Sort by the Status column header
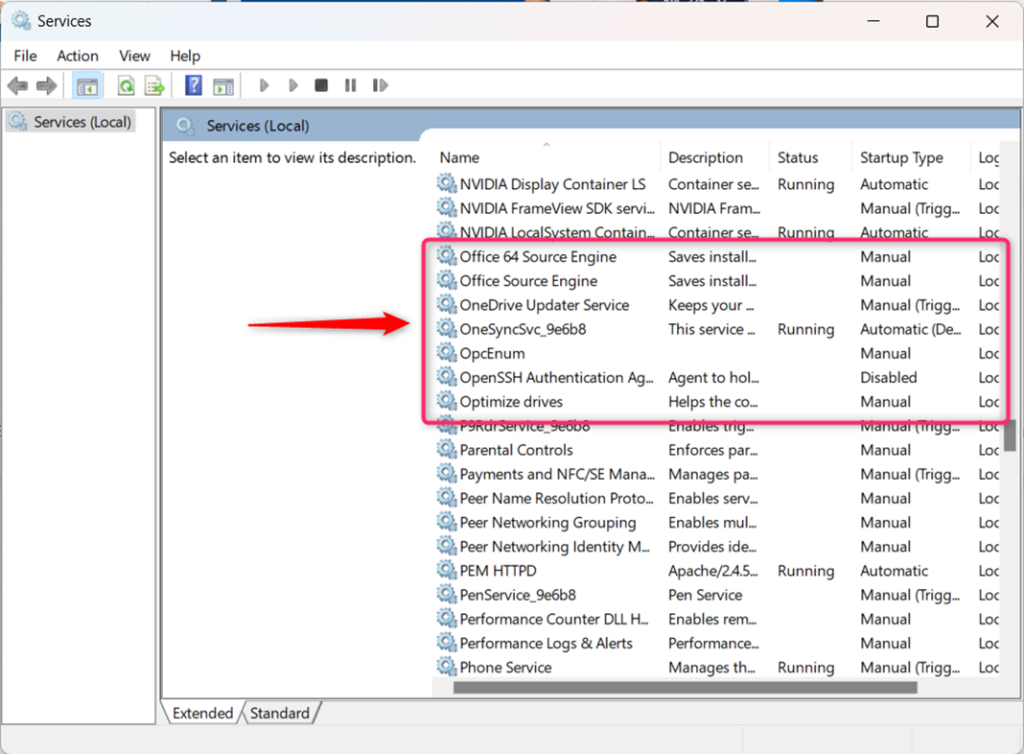This screenshot has width=1024, height=754. (798, 157)
